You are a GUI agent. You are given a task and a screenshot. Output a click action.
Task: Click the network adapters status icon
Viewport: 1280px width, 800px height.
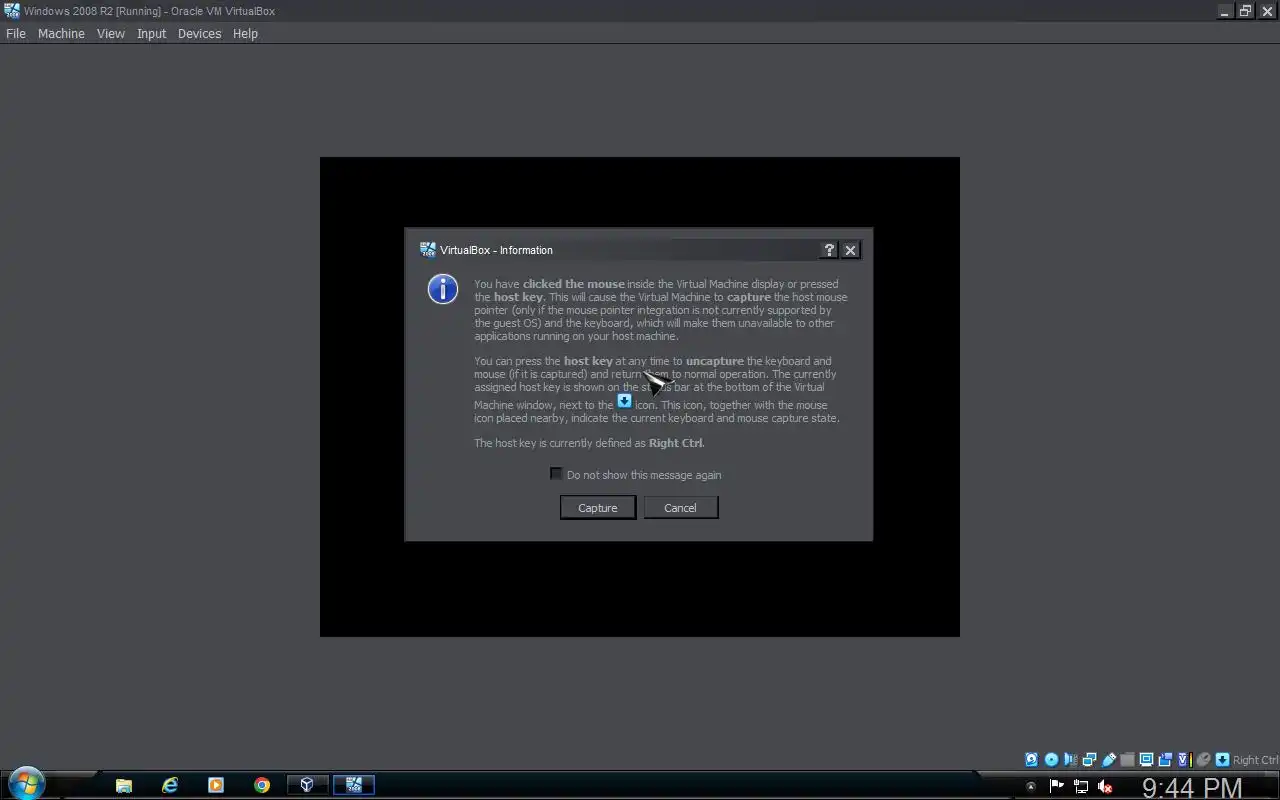(x=1090, y=759)
